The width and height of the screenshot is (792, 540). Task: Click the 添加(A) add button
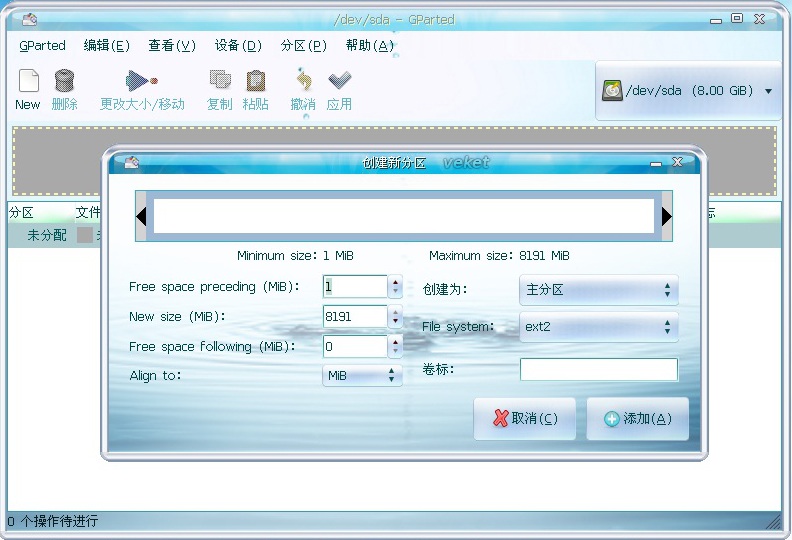pyautogui.click(x=637, y=418)
